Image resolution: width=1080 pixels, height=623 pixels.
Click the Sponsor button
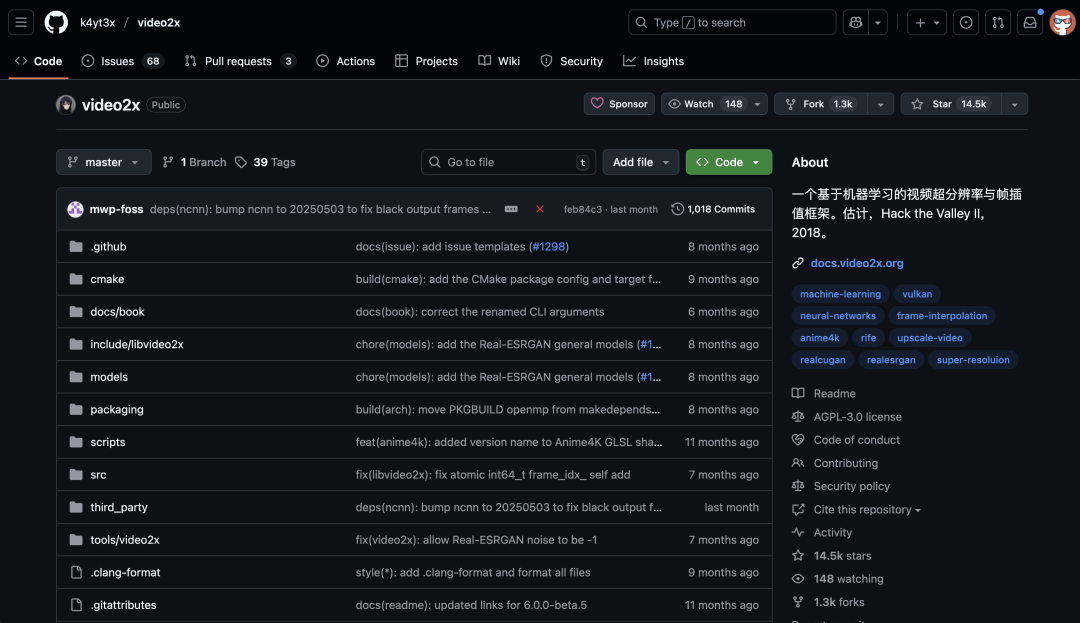coord(619,104)
